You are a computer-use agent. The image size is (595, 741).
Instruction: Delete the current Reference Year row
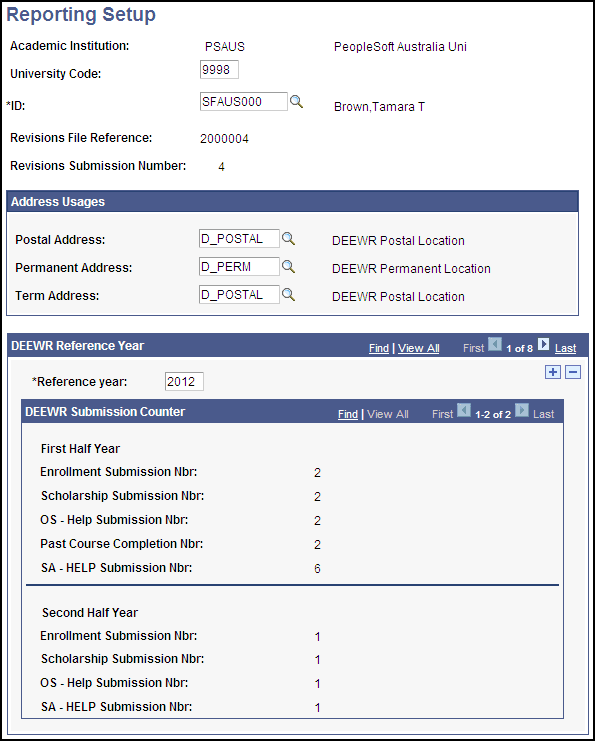click(573, 372)
